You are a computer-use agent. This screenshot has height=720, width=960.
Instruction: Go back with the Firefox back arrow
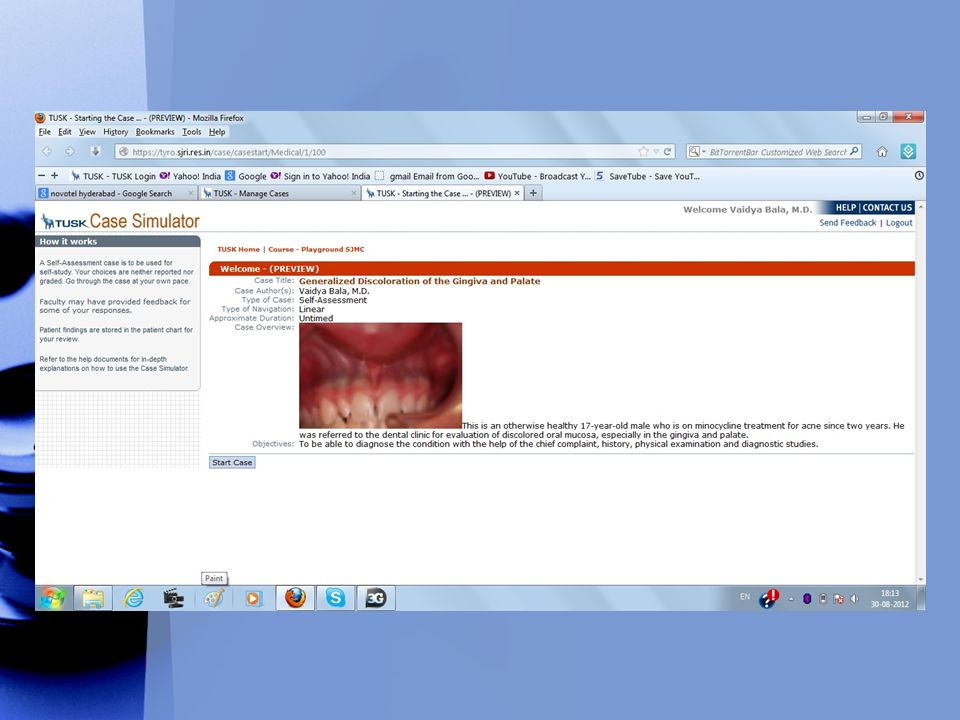coord(47,151)
